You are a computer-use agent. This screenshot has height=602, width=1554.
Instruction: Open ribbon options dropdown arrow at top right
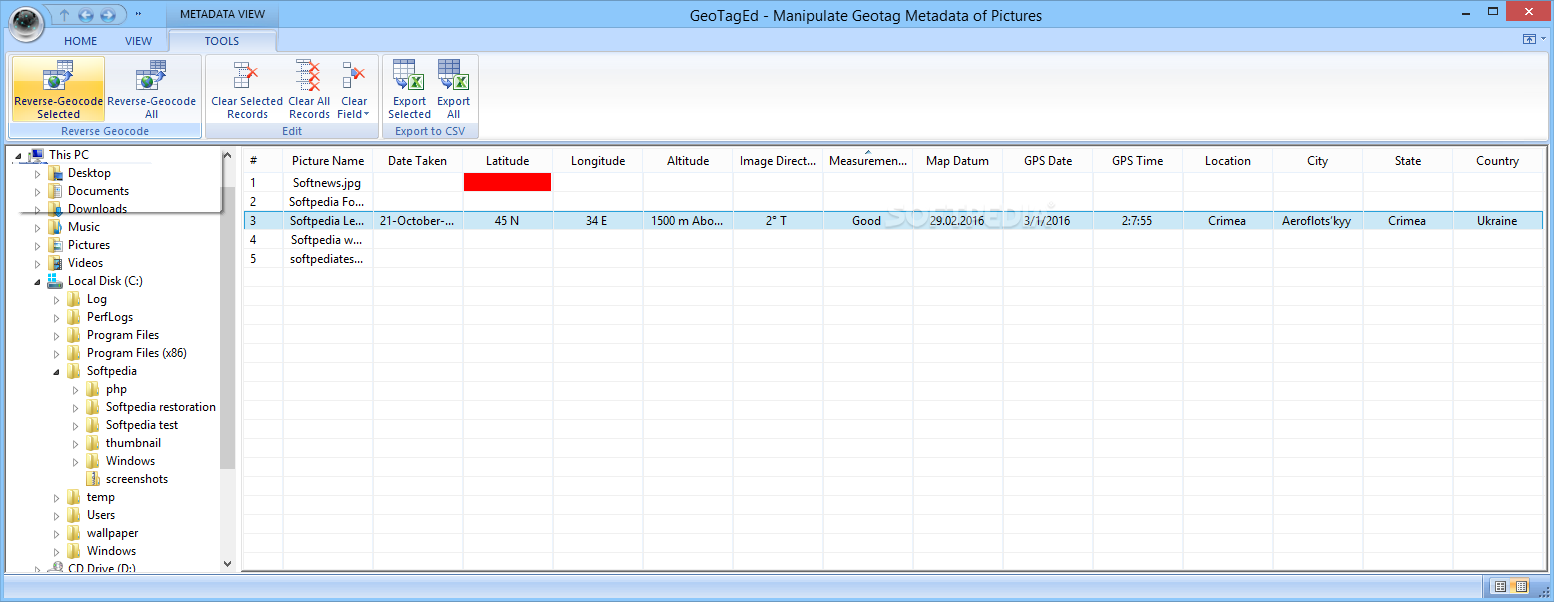point(1543,39)
